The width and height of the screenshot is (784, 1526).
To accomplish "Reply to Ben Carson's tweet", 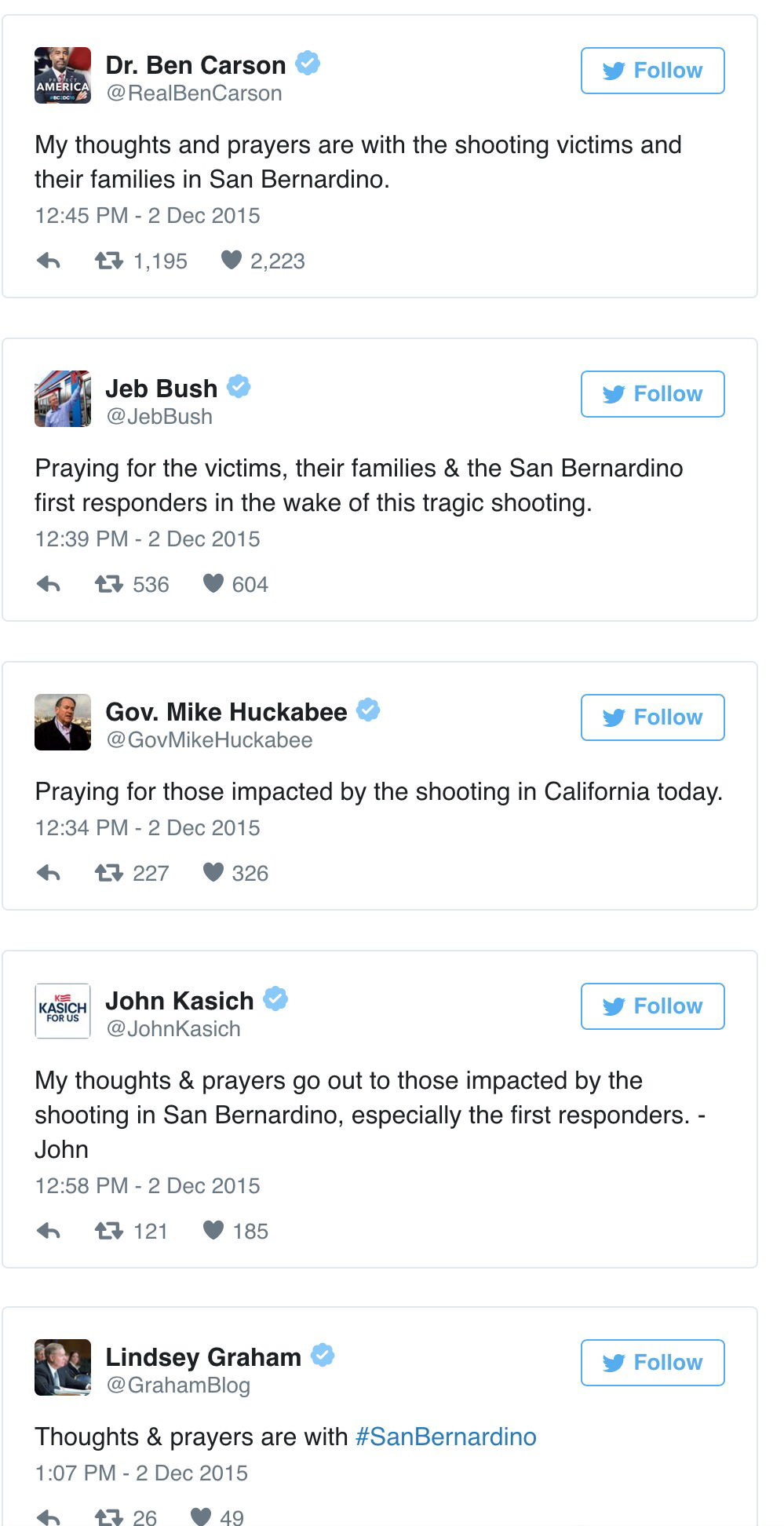I will 49,261.
